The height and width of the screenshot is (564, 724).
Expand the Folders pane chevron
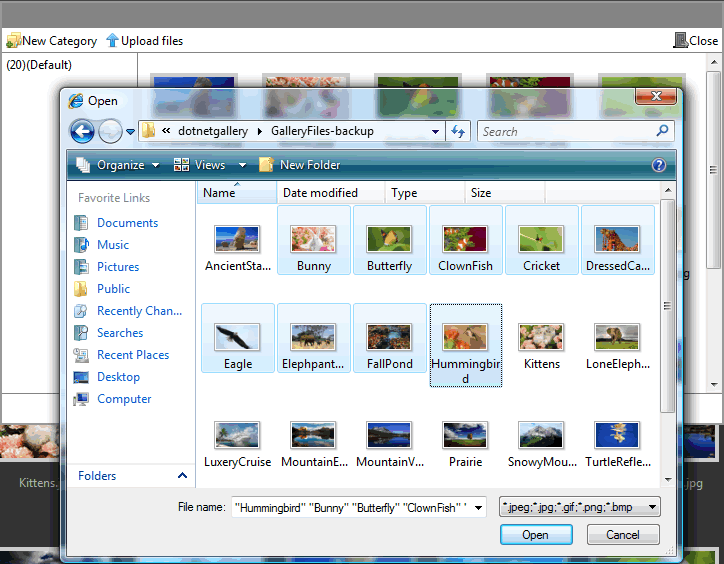click(x=182, y=476)
